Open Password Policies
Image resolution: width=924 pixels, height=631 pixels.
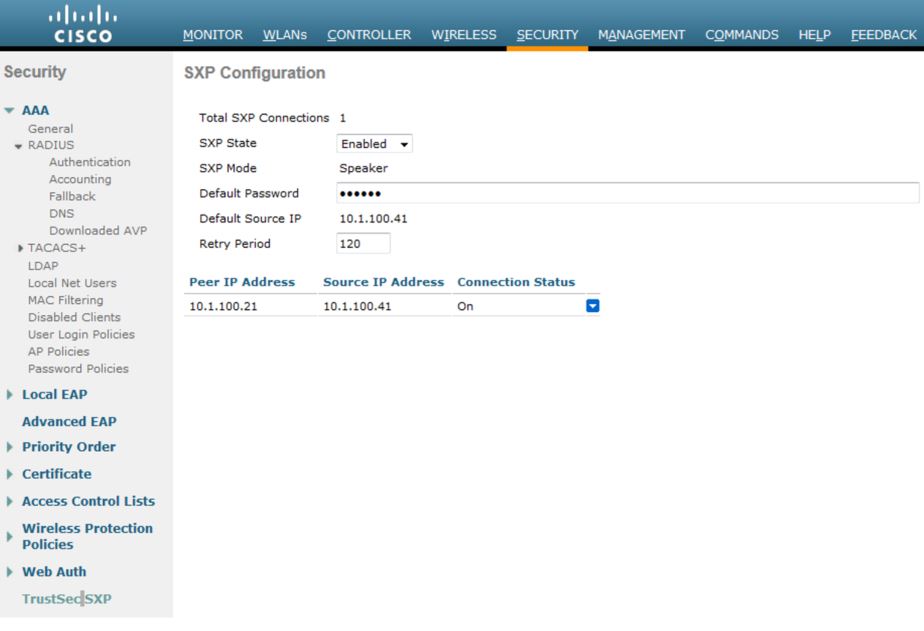78,368
